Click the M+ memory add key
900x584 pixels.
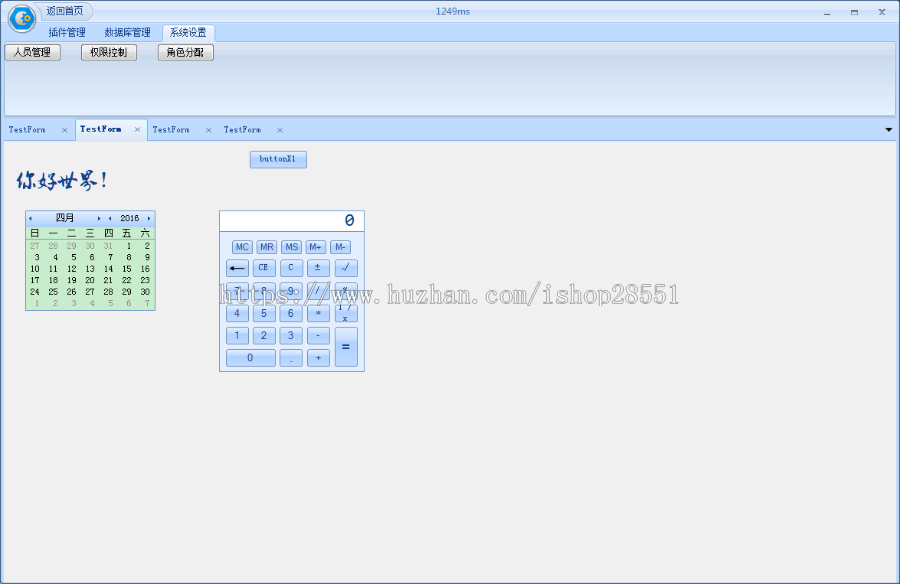click(316, 247)
